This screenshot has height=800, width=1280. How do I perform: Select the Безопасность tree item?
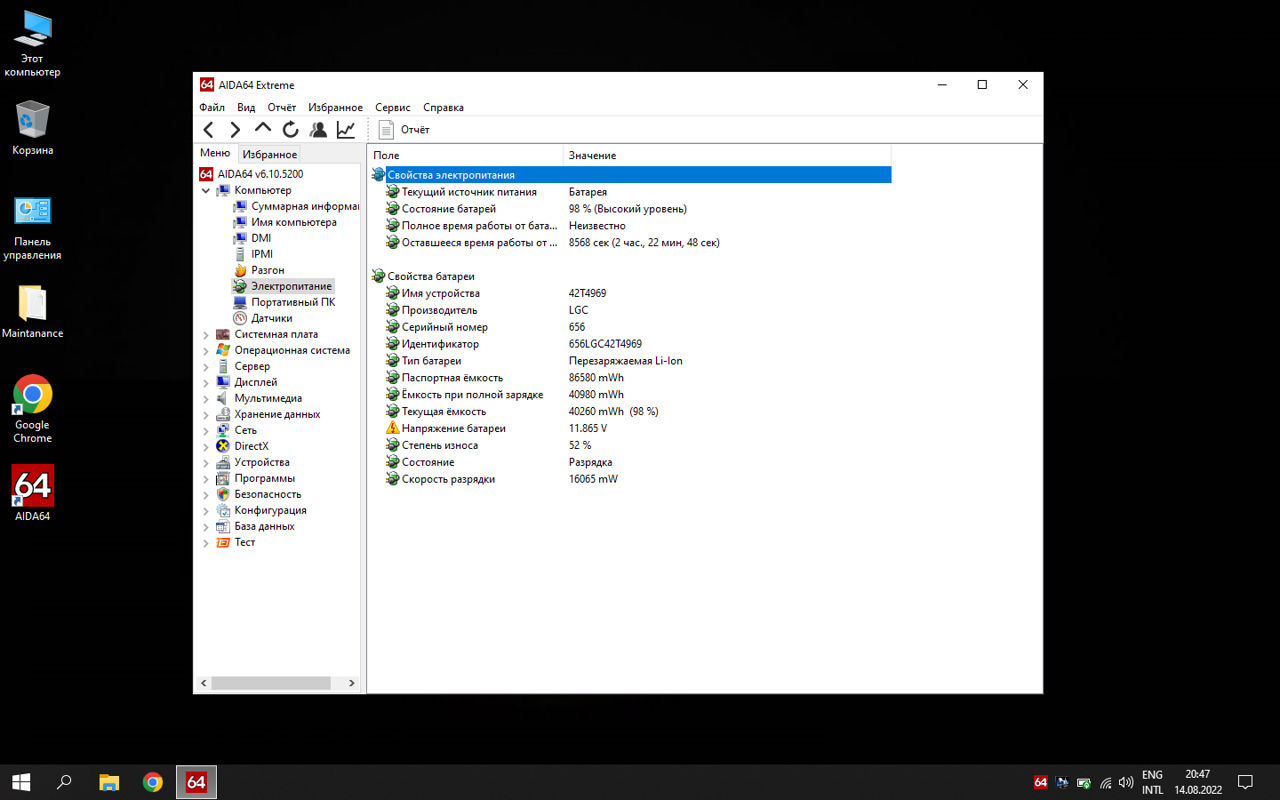point(258,494)
